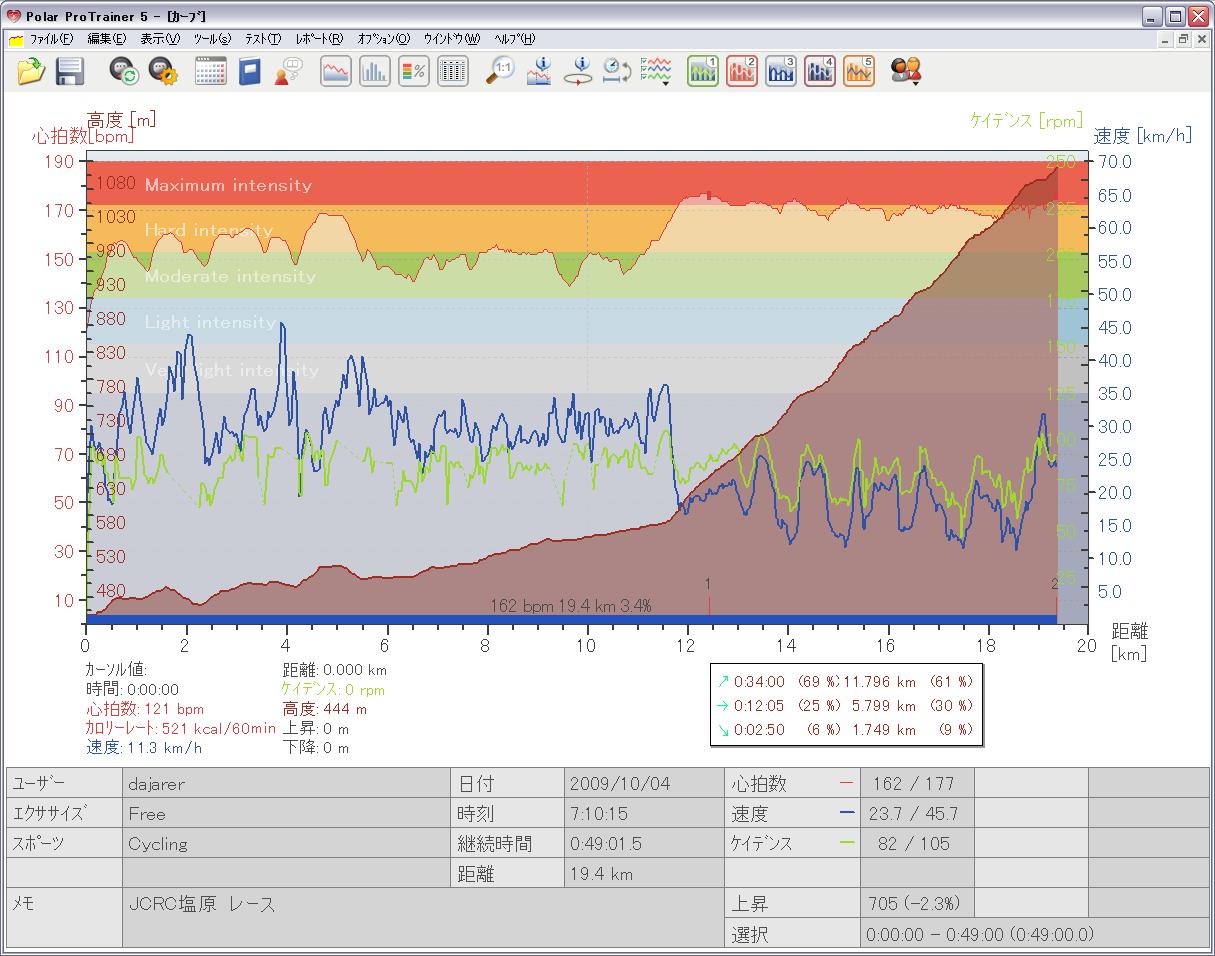Viewport: 1215px width, 956px height.
Task: Click the person with speech bubble icon
Action: point(288,71)
